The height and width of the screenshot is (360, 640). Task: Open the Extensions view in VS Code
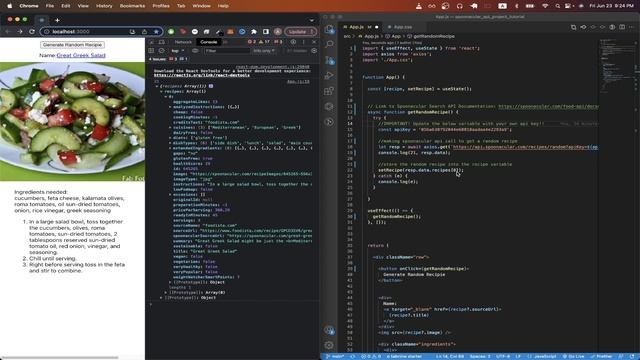point(329,91)
